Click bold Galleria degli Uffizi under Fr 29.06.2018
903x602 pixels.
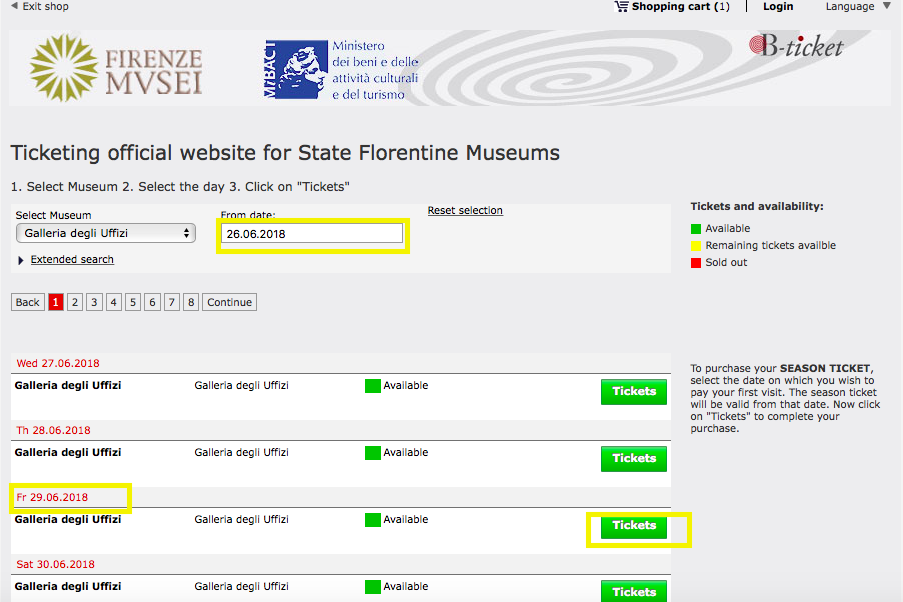68,519
